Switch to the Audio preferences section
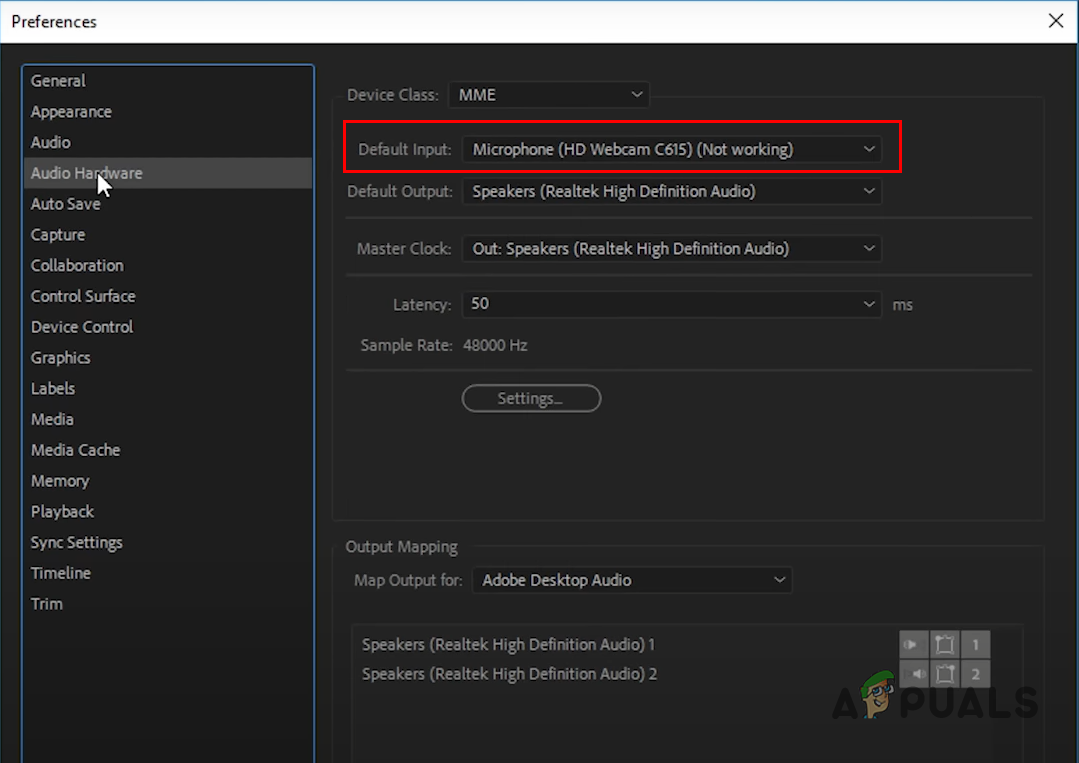 [50, 142]
